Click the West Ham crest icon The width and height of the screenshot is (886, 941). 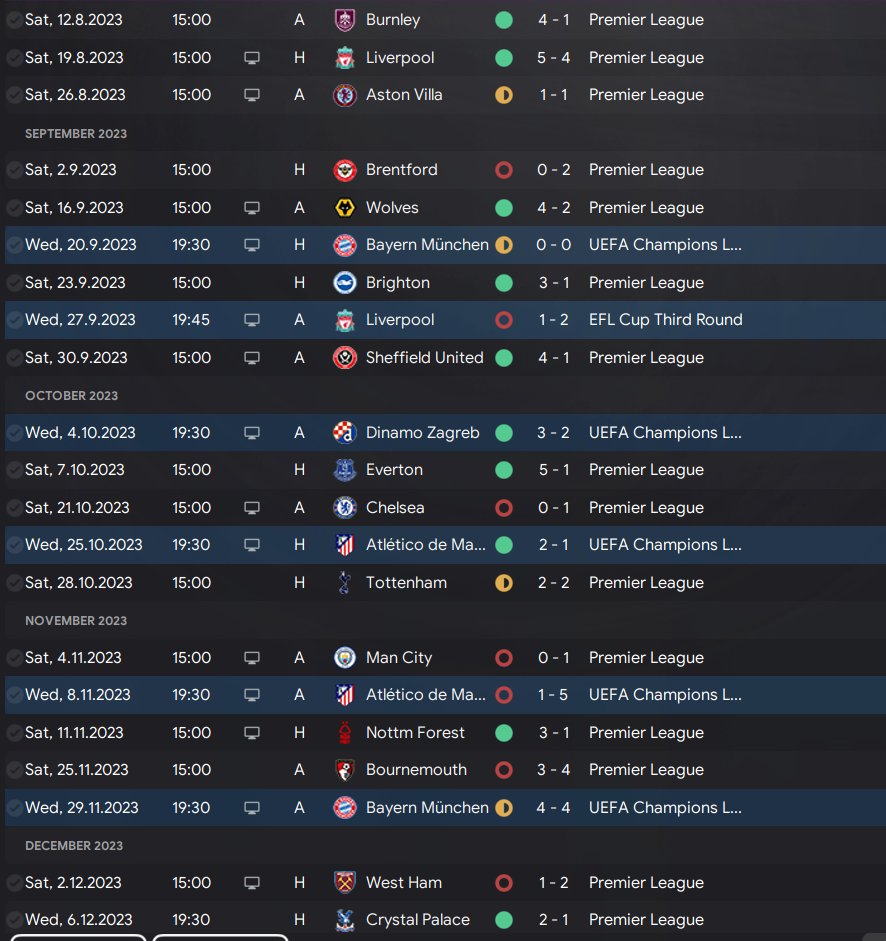pyautogui.click(x=345, y=883)
